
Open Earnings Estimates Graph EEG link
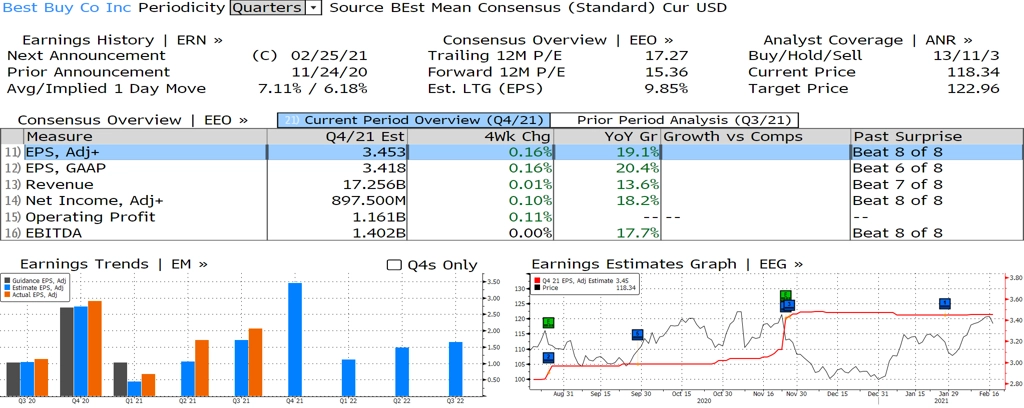pos(667,264)
